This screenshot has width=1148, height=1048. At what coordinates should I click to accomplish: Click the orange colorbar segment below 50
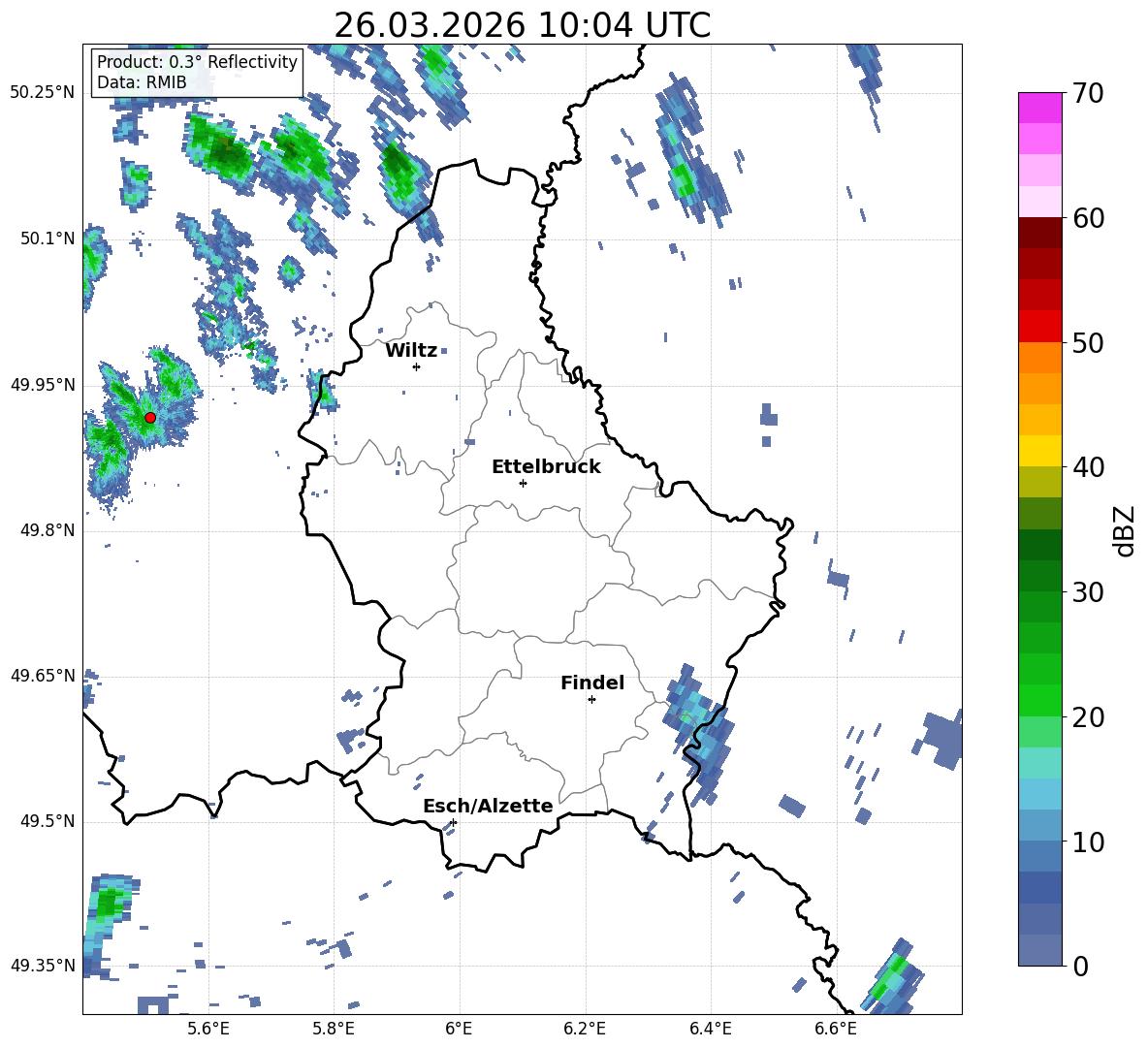(x=1039, y=358)
